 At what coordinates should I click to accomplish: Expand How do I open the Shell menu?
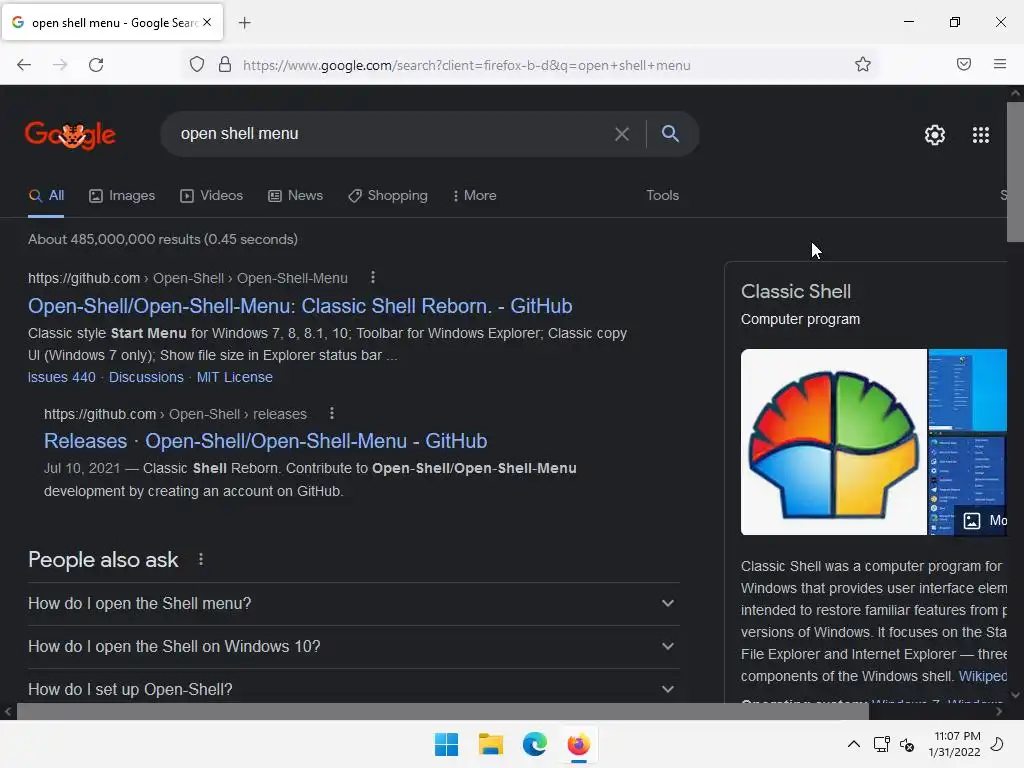[353, 603]
